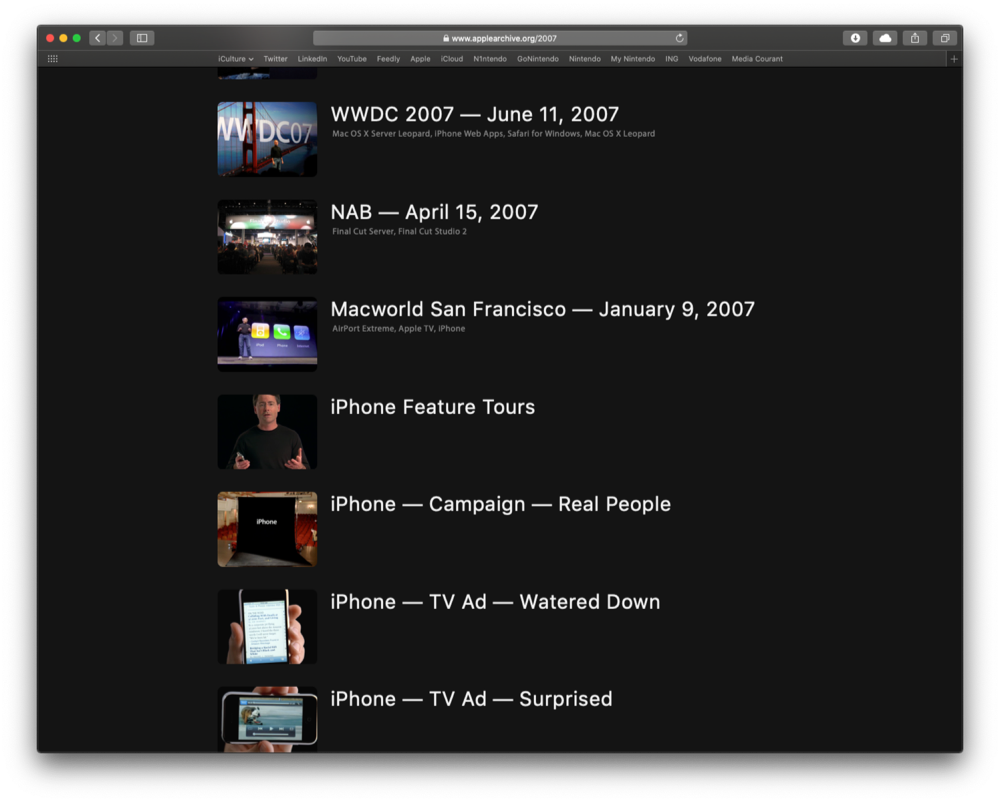Image resolution: width=1000 pixels, height=801 pixels.
Task: Open the GoNintendo bookmark
Action: tap(538, 59)
